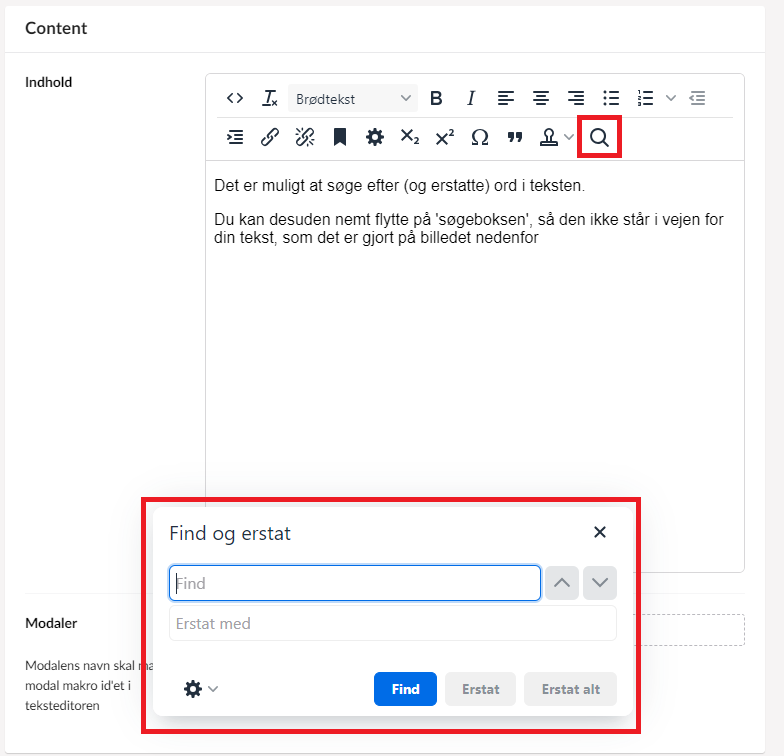Open the search options gear dropdown
The width and height of the screenshot is (784, 756).
[x=201, y=689]
